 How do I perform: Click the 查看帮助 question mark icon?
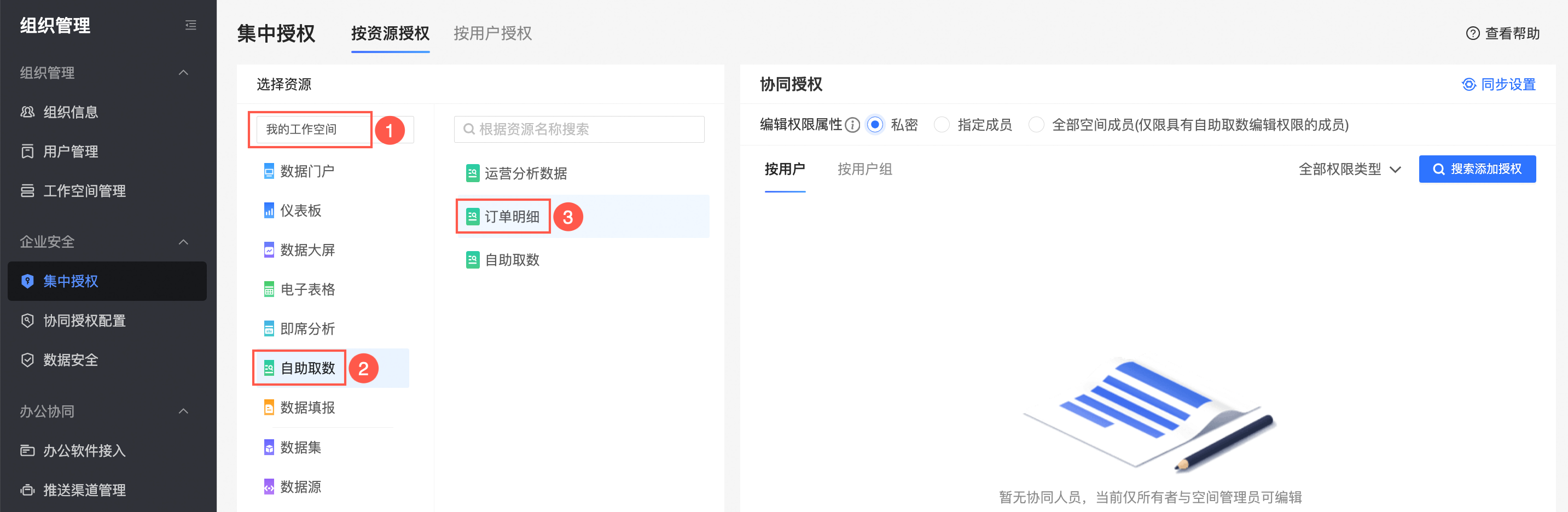[1472, 33]
